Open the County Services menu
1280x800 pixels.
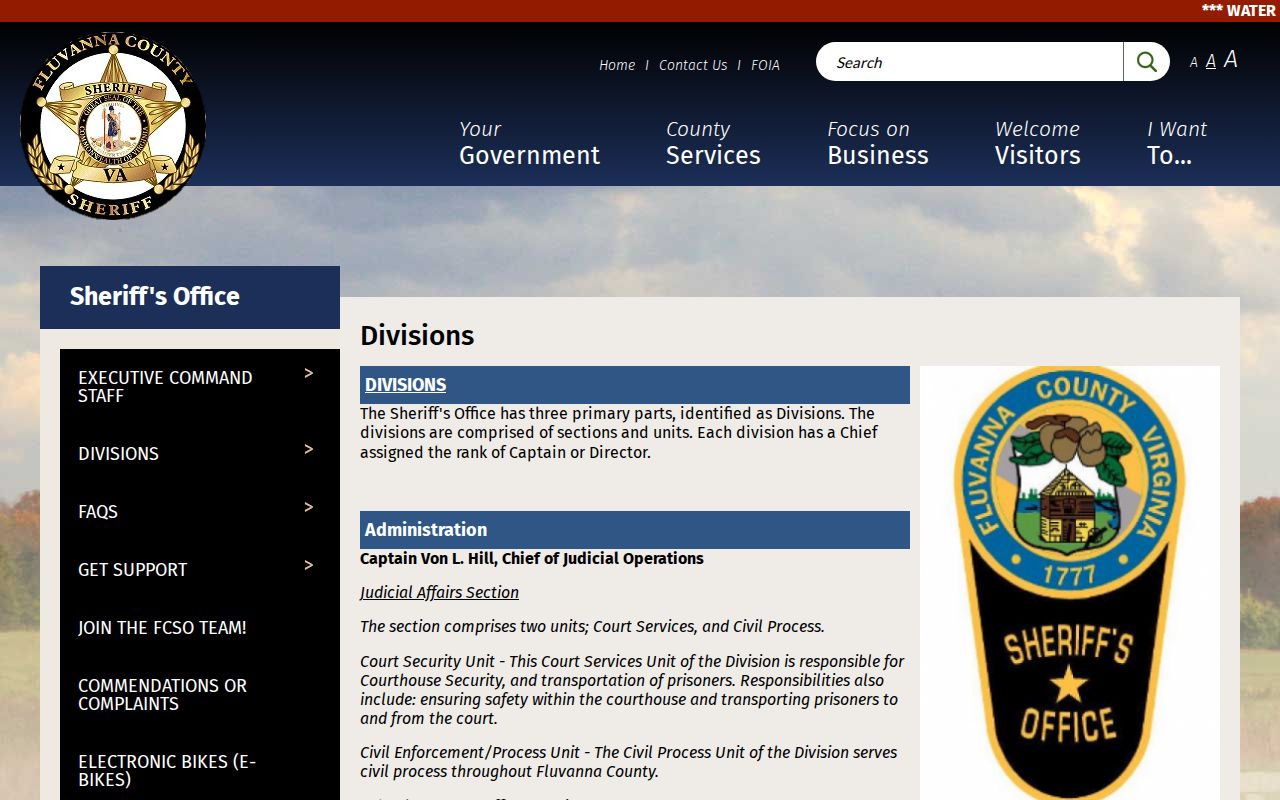[x=713, y=143]
